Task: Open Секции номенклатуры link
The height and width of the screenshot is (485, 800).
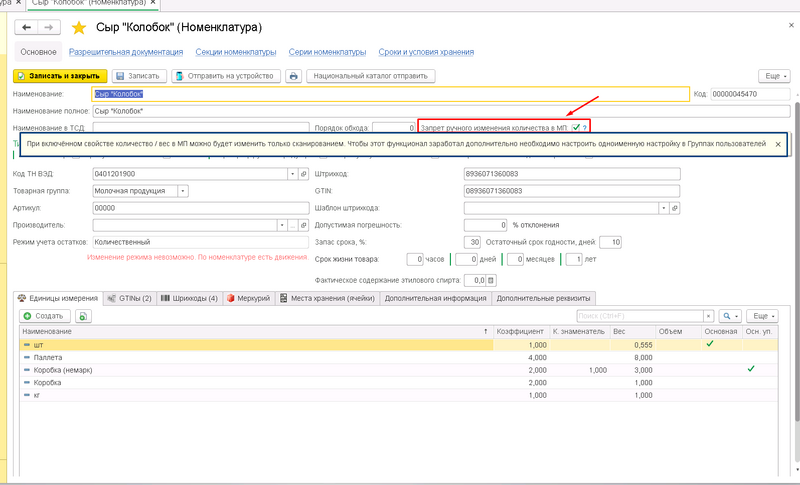Action: pos(236,52)
